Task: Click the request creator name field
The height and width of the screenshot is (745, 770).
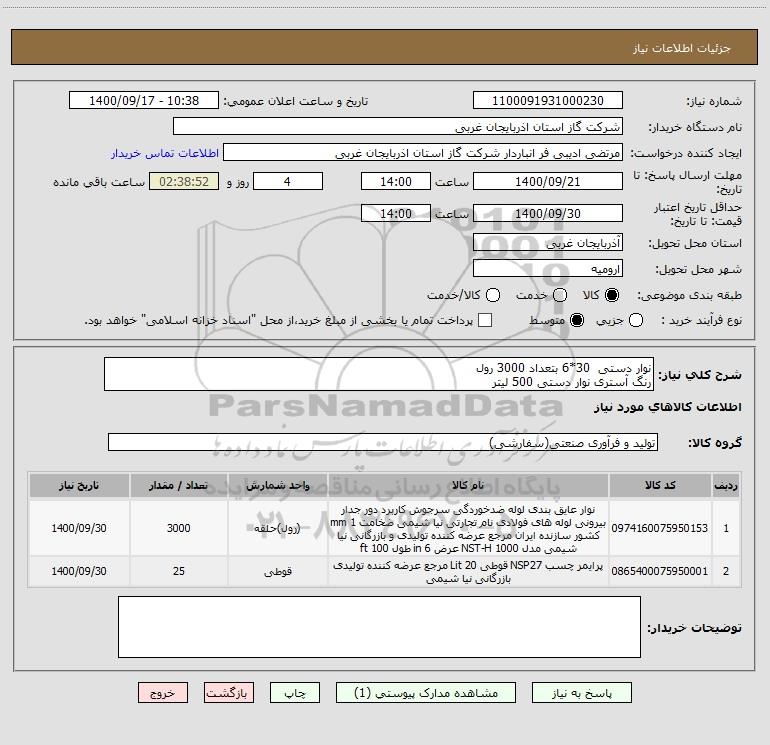Action: 423,153
